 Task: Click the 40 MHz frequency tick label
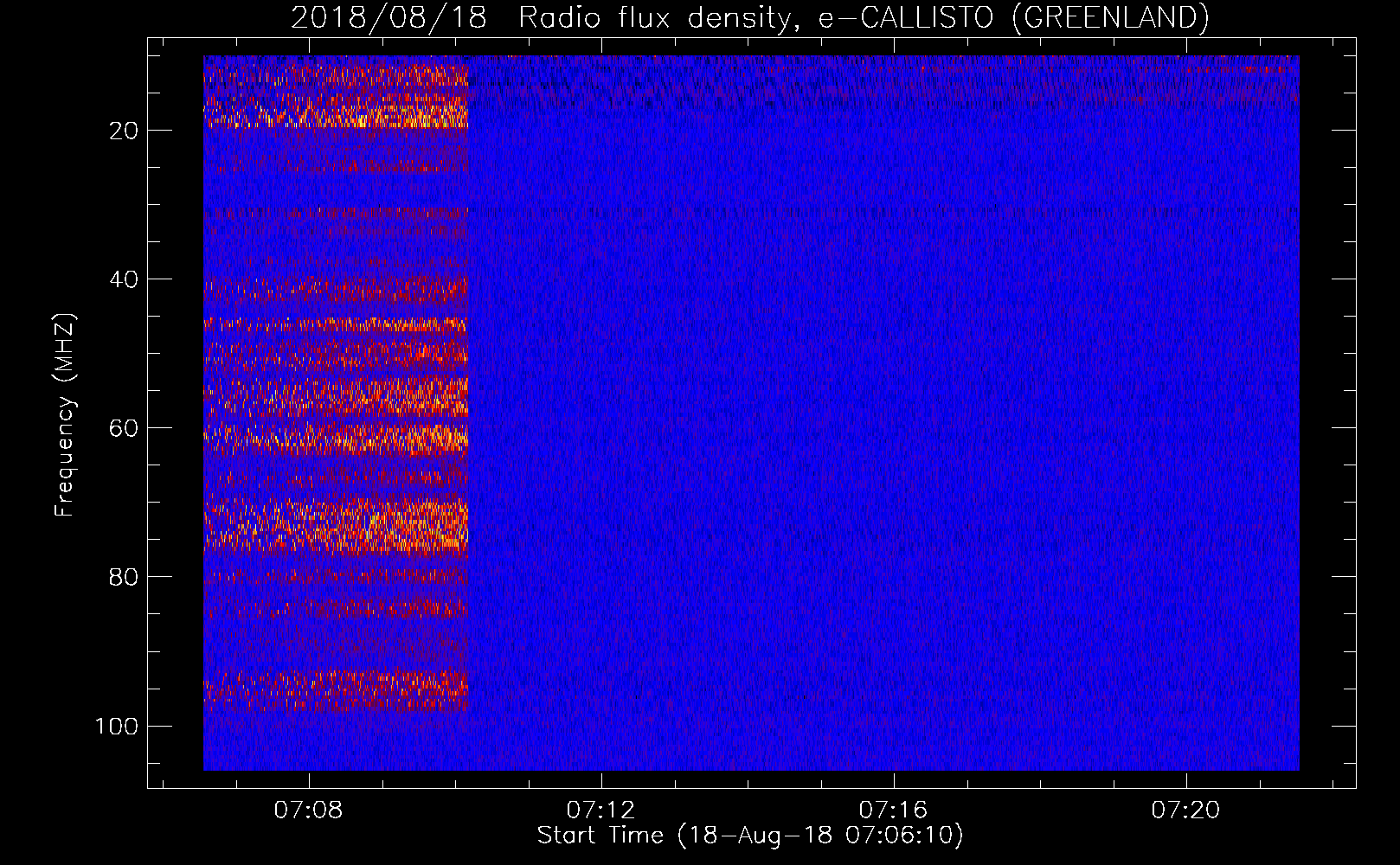click(124, 279)
